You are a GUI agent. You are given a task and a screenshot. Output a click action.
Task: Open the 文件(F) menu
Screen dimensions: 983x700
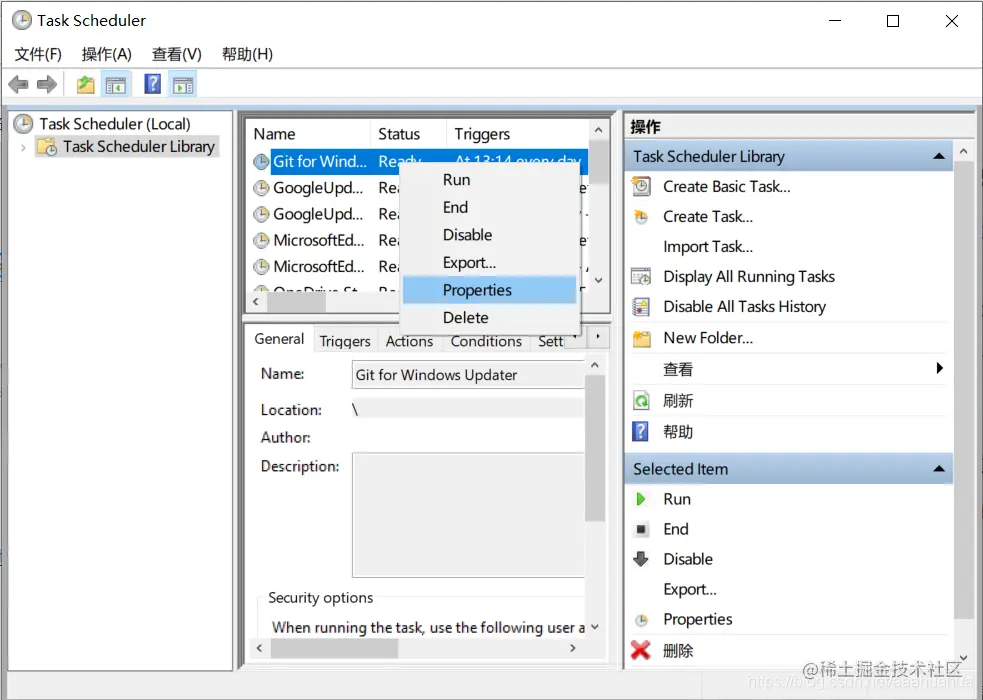point(38,55)
